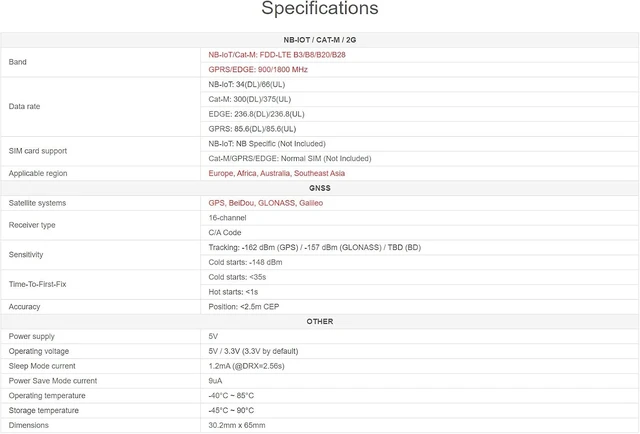
Task: Select the NB-IoT/Cat-M FDD-LTE B3/B8/B20/B28 value
Action: pos(277,55)
